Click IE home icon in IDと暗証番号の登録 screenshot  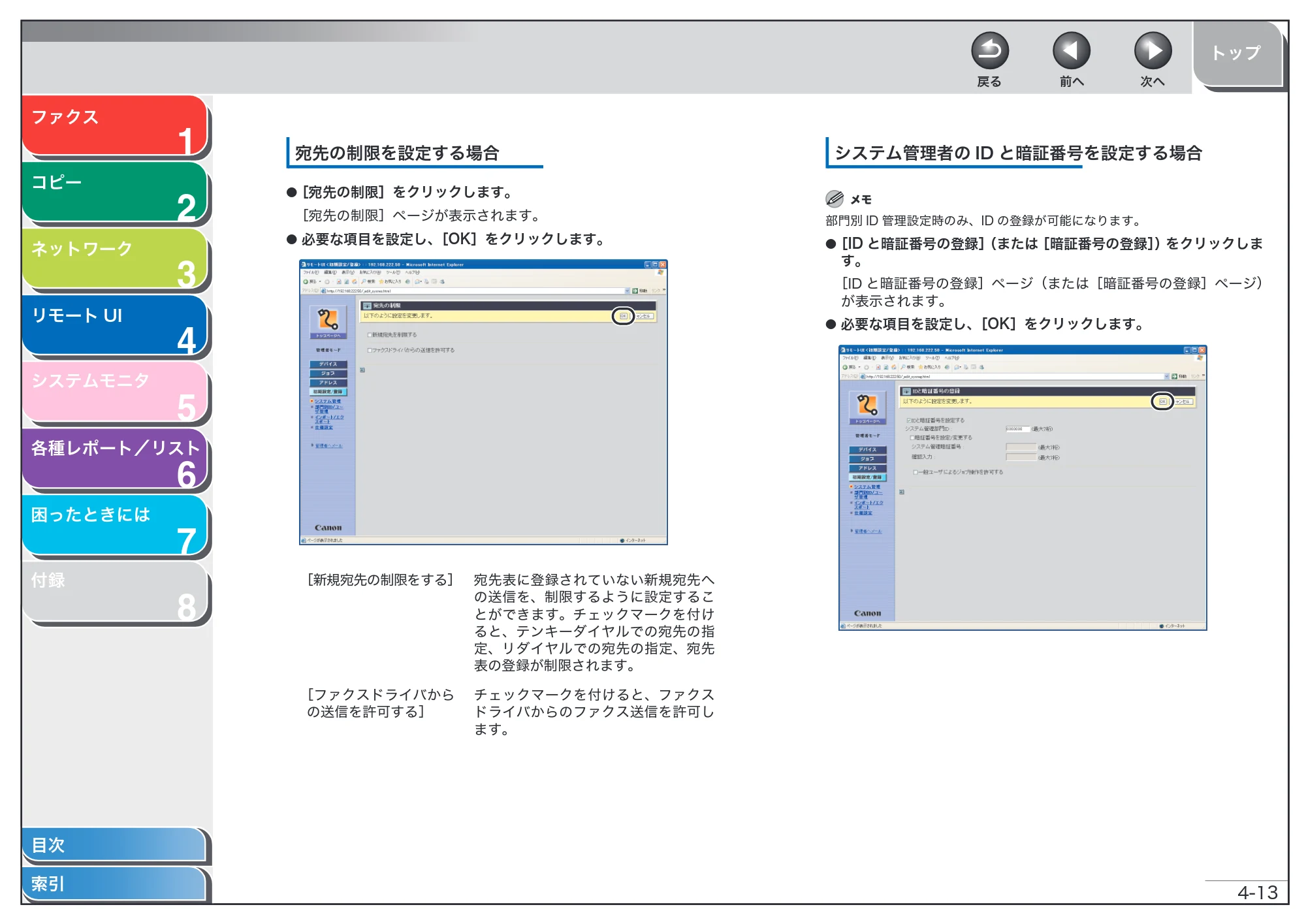[x=894, y=367]
